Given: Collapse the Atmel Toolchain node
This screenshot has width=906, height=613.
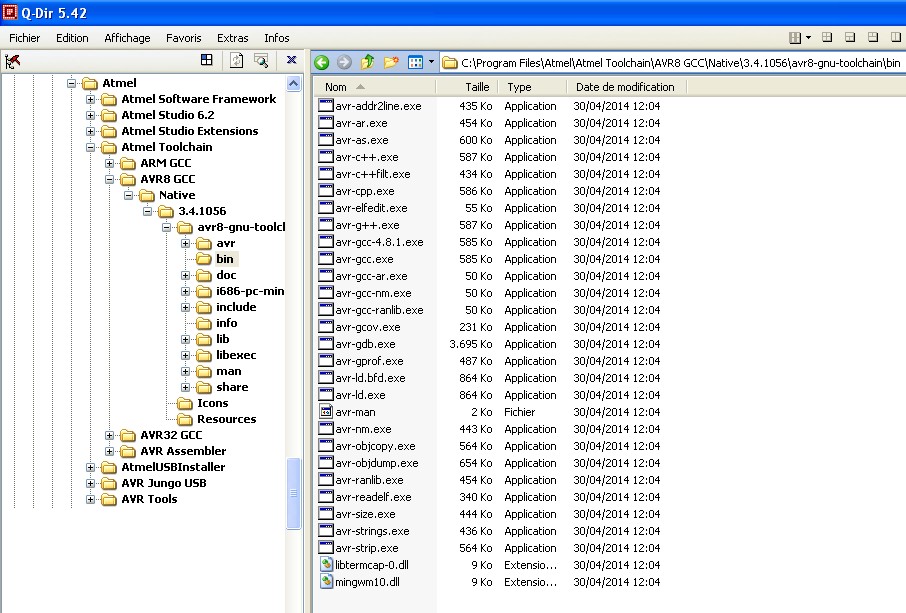Looking at the screenshot, I should tap(90, 147).
